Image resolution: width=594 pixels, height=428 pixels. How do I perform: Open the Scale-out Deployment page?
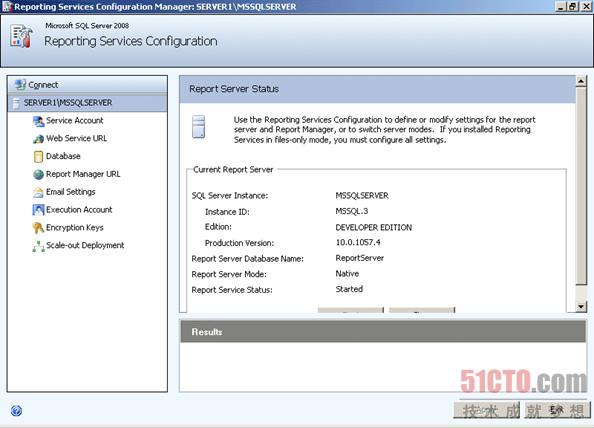[x=85, y=245]
